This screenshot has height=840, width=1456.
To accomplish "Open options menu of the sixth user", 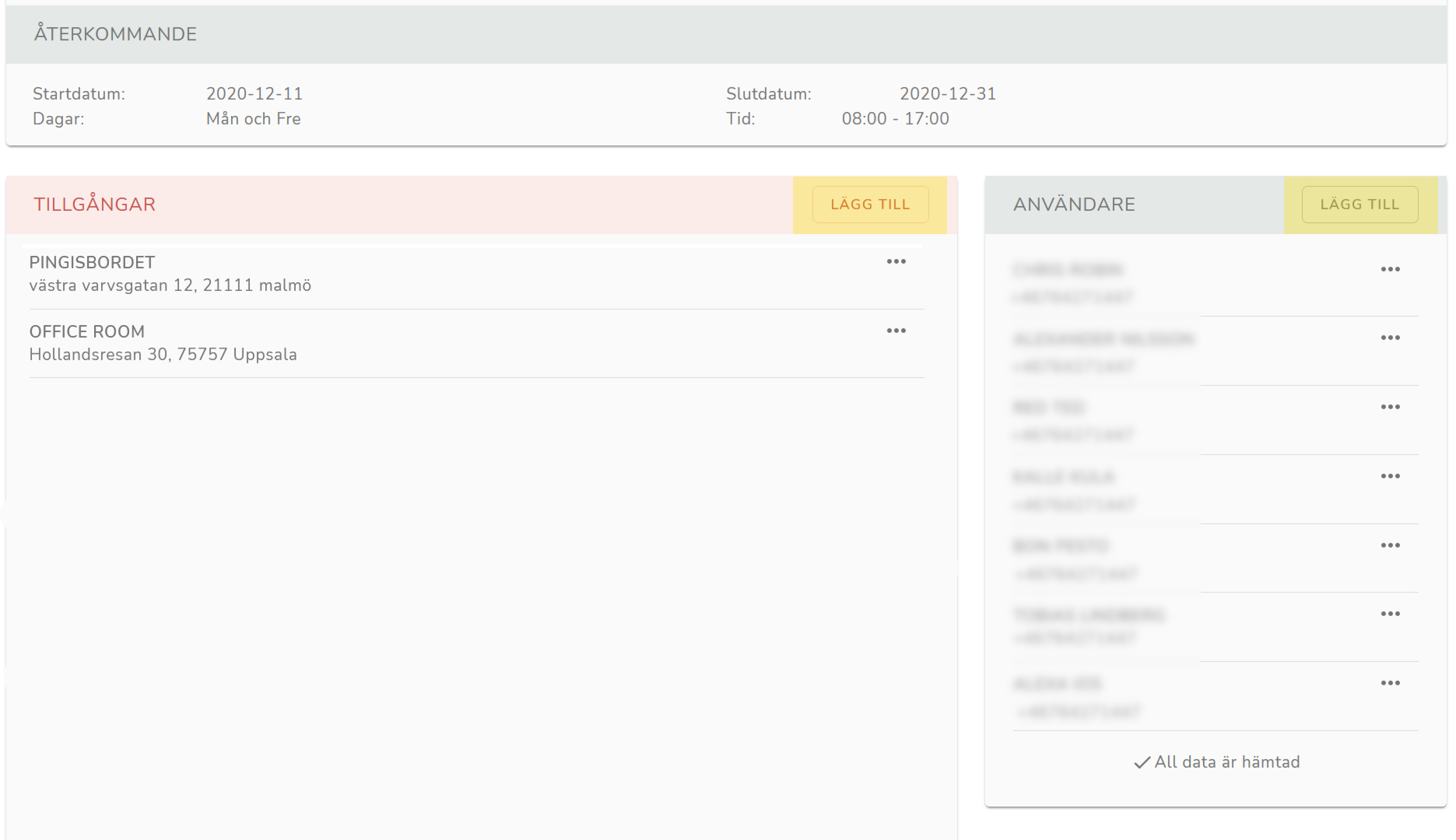I will (1389, 614).
